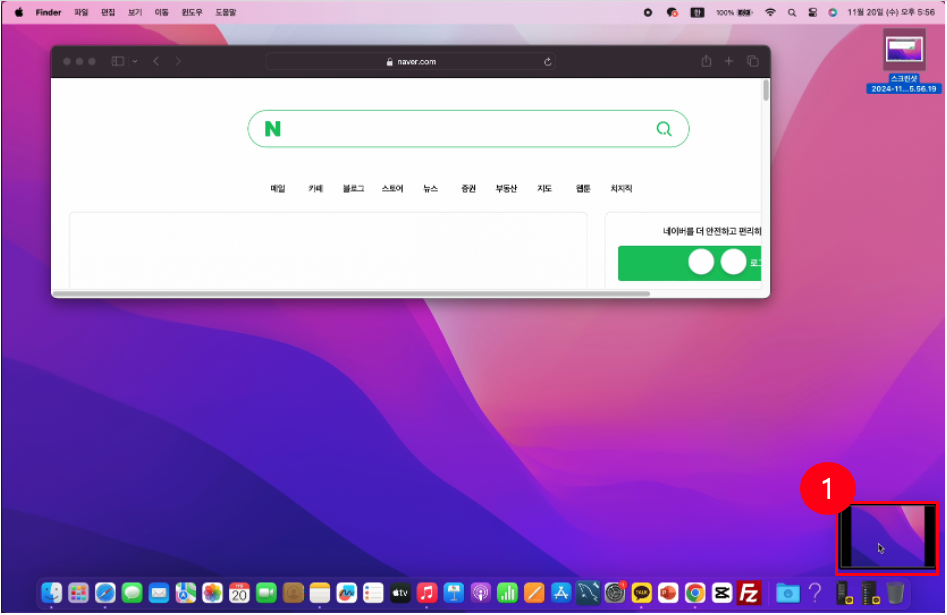Click the green Naver login button
Image resolution: width=947 pixels, height=615 pixels.
click(x=689, y=263)
